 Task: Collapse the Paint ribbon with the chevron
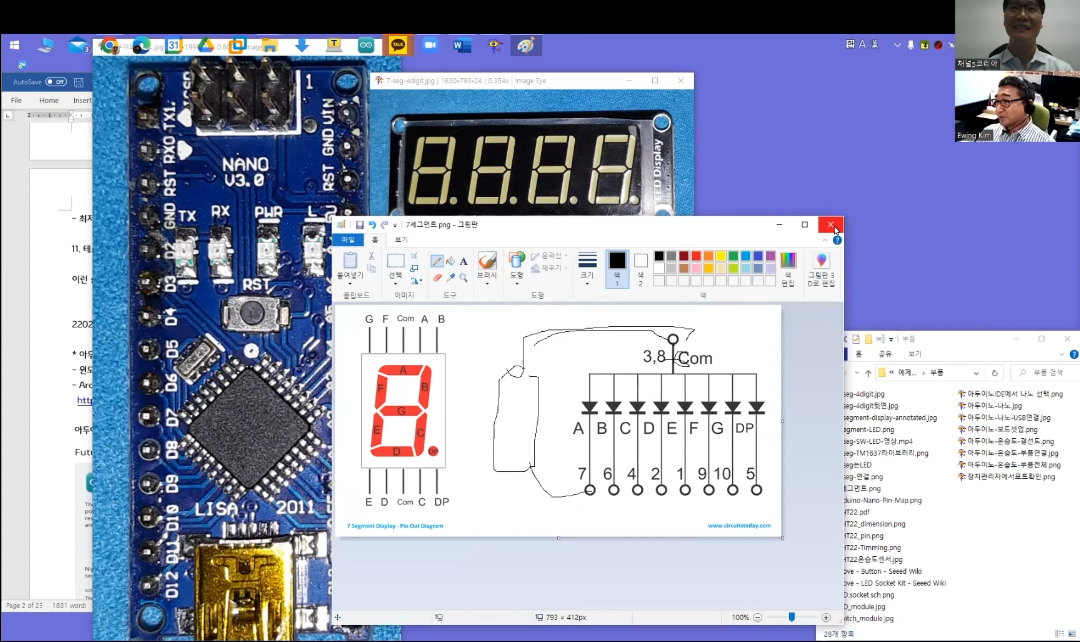click(x=825, y=240)
